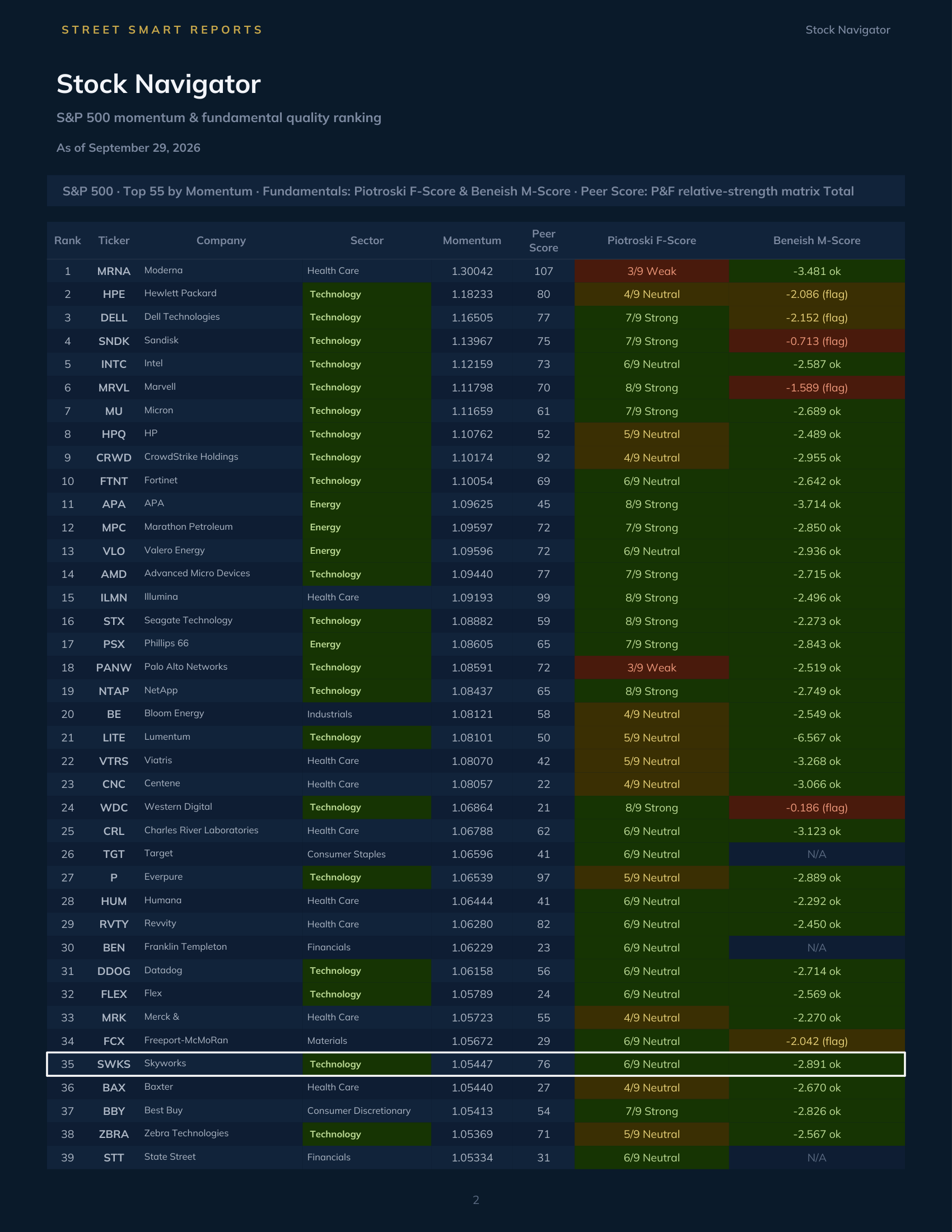Click momentum value "1.18233" for HPE
The width and height of the screenshot is (952, 1232).
472,295
